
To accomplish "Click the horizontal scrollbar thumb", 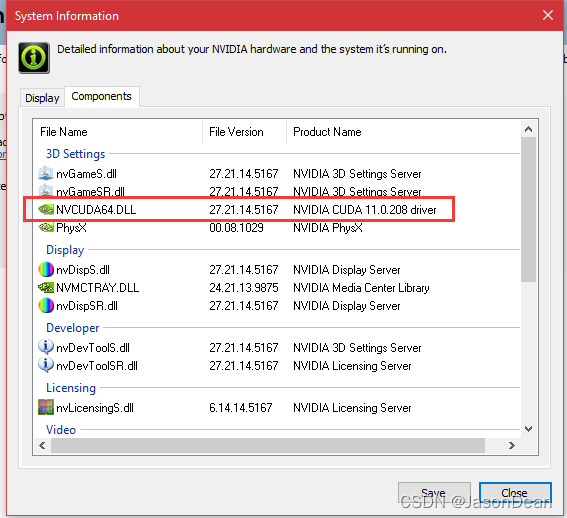I will point(268,445).
